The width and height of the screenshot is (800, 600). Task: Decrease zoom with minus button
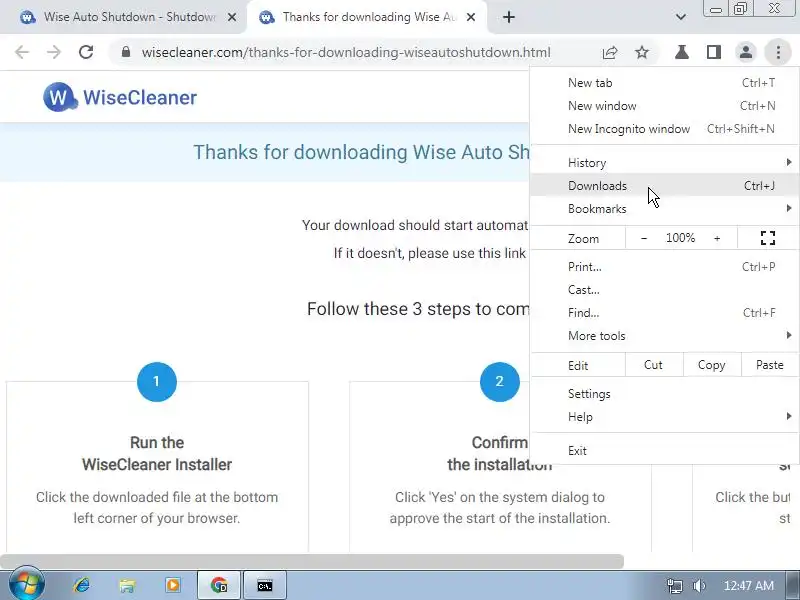pyautogui.click(x=644, y=238)
